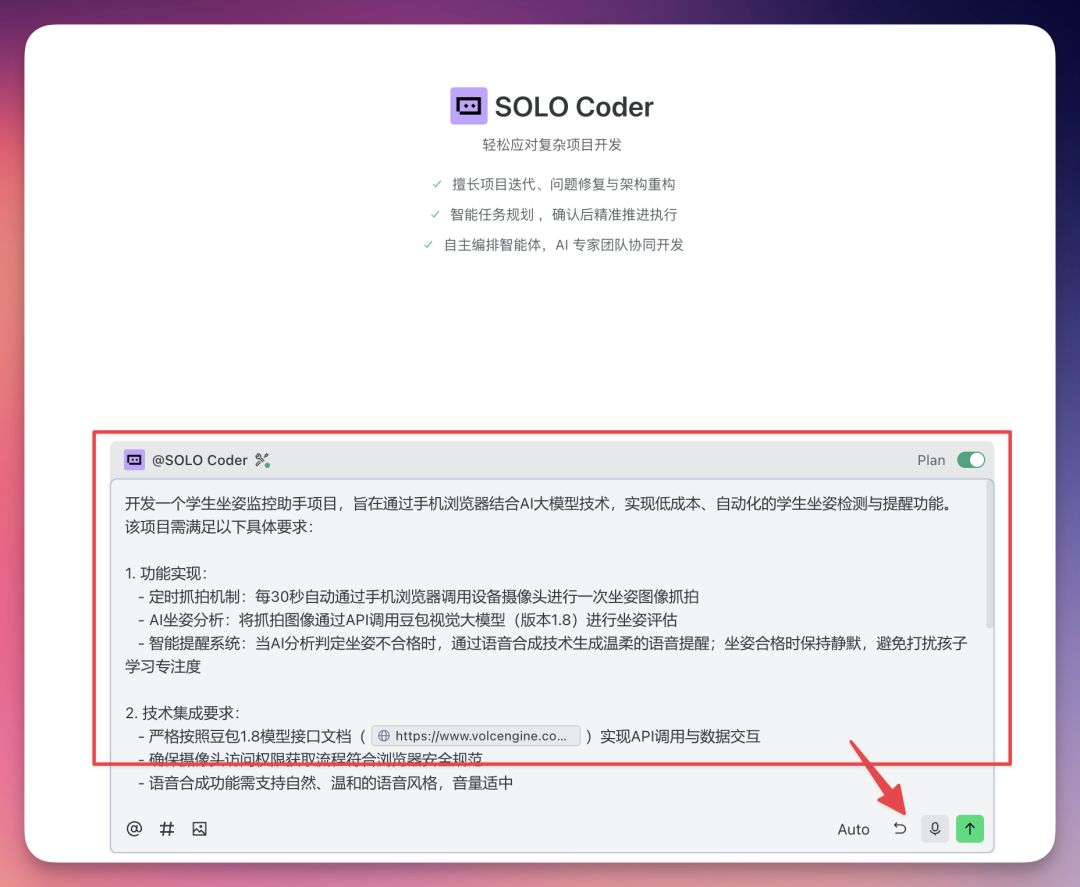The image size is (1080, 887).
Task: Click the prompt text area scrollbar
Action: click(x=990, y=560)
